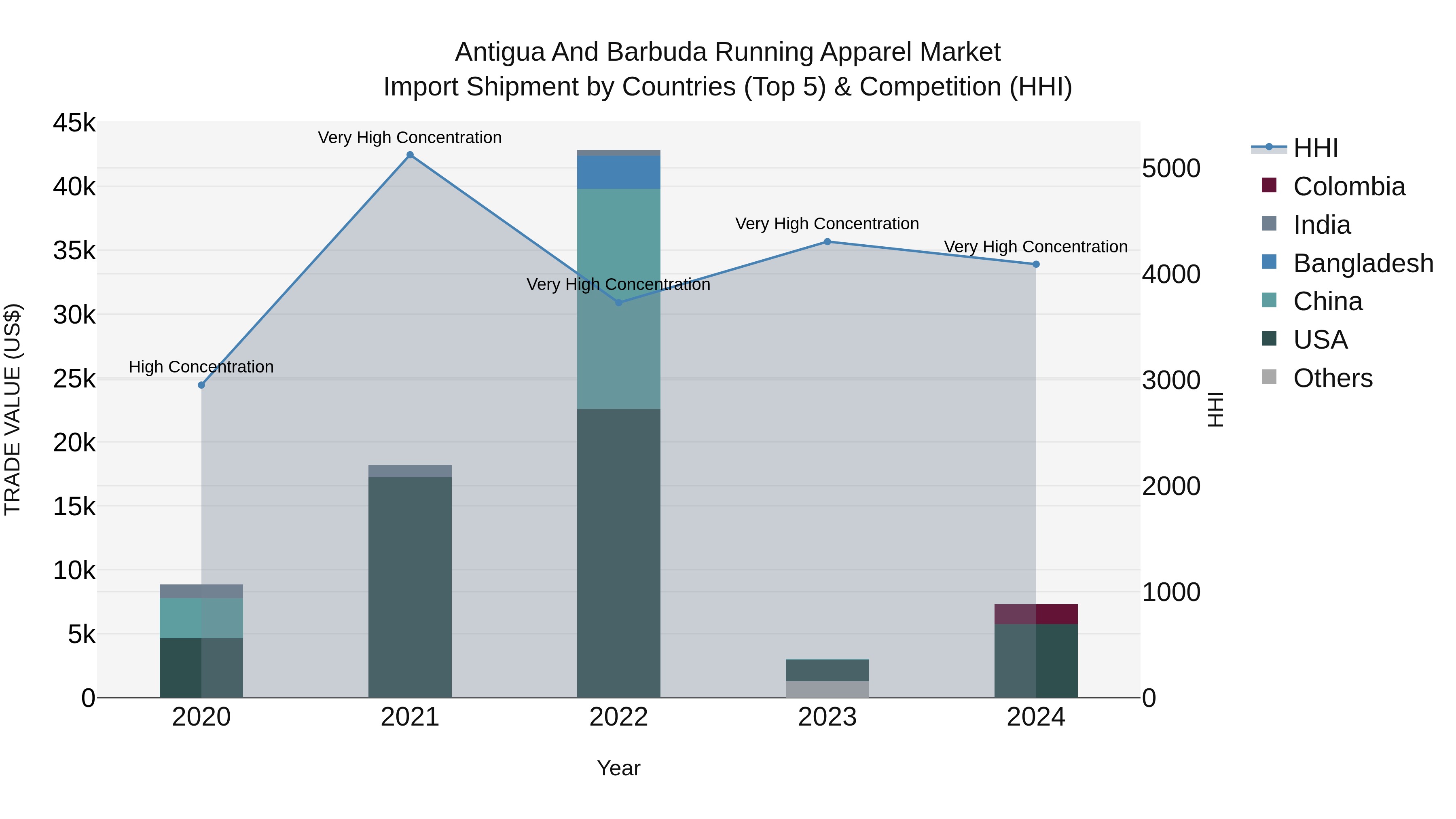
Task: Click the Colombia bar segment for 2024
Action: 1036,614
